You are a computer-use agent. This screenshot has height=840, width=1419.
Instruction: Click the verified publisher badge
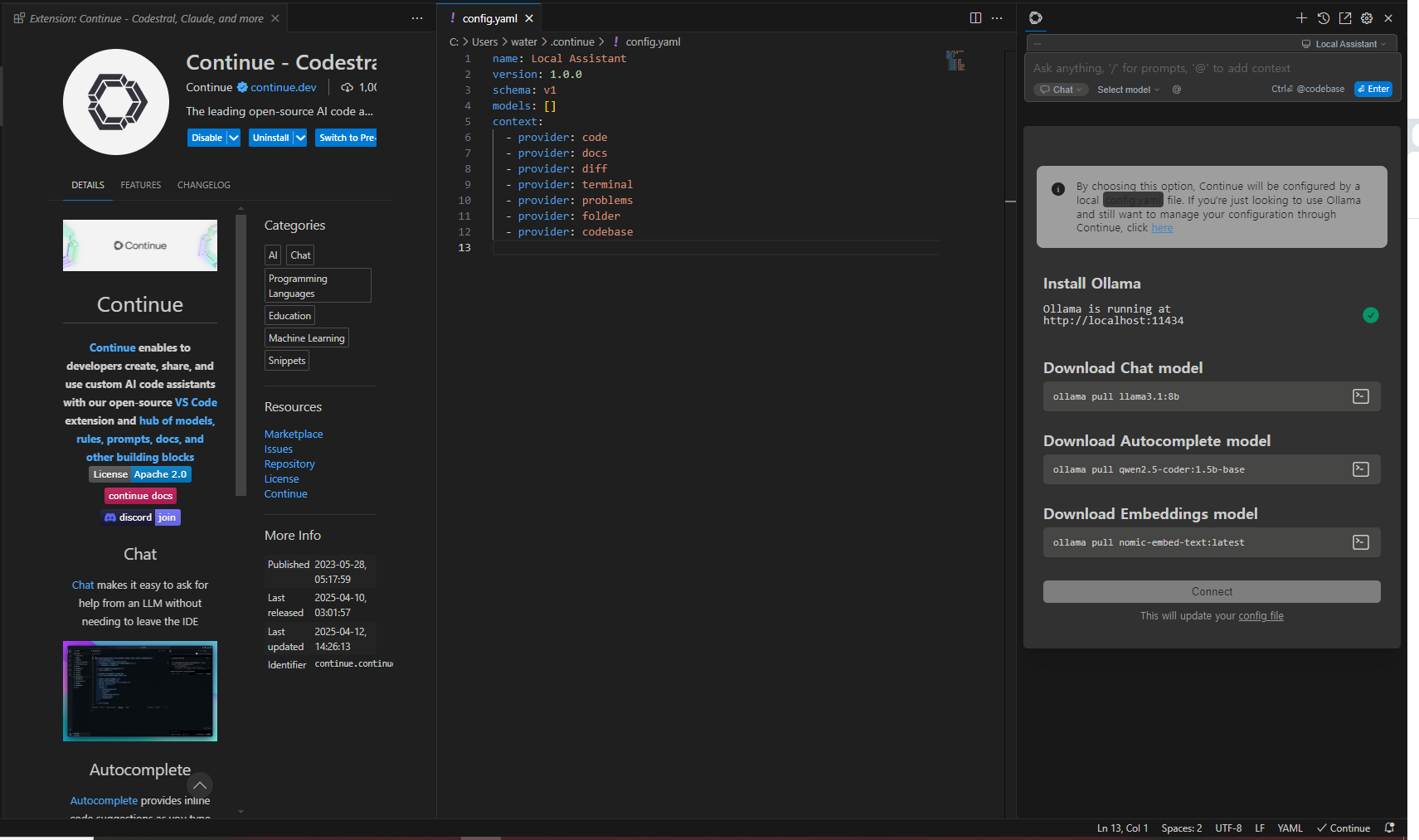[x=242, y=87]
